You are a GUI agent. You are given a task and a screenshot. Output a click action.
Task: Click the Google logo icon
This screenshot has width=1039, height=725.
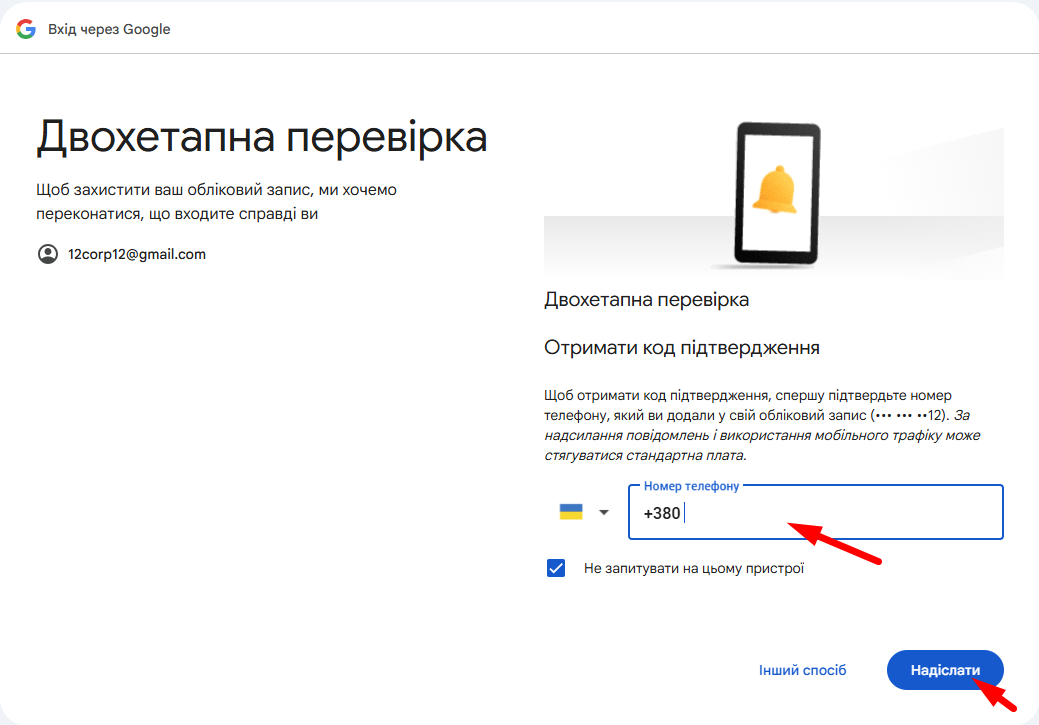tap(26, 29)
